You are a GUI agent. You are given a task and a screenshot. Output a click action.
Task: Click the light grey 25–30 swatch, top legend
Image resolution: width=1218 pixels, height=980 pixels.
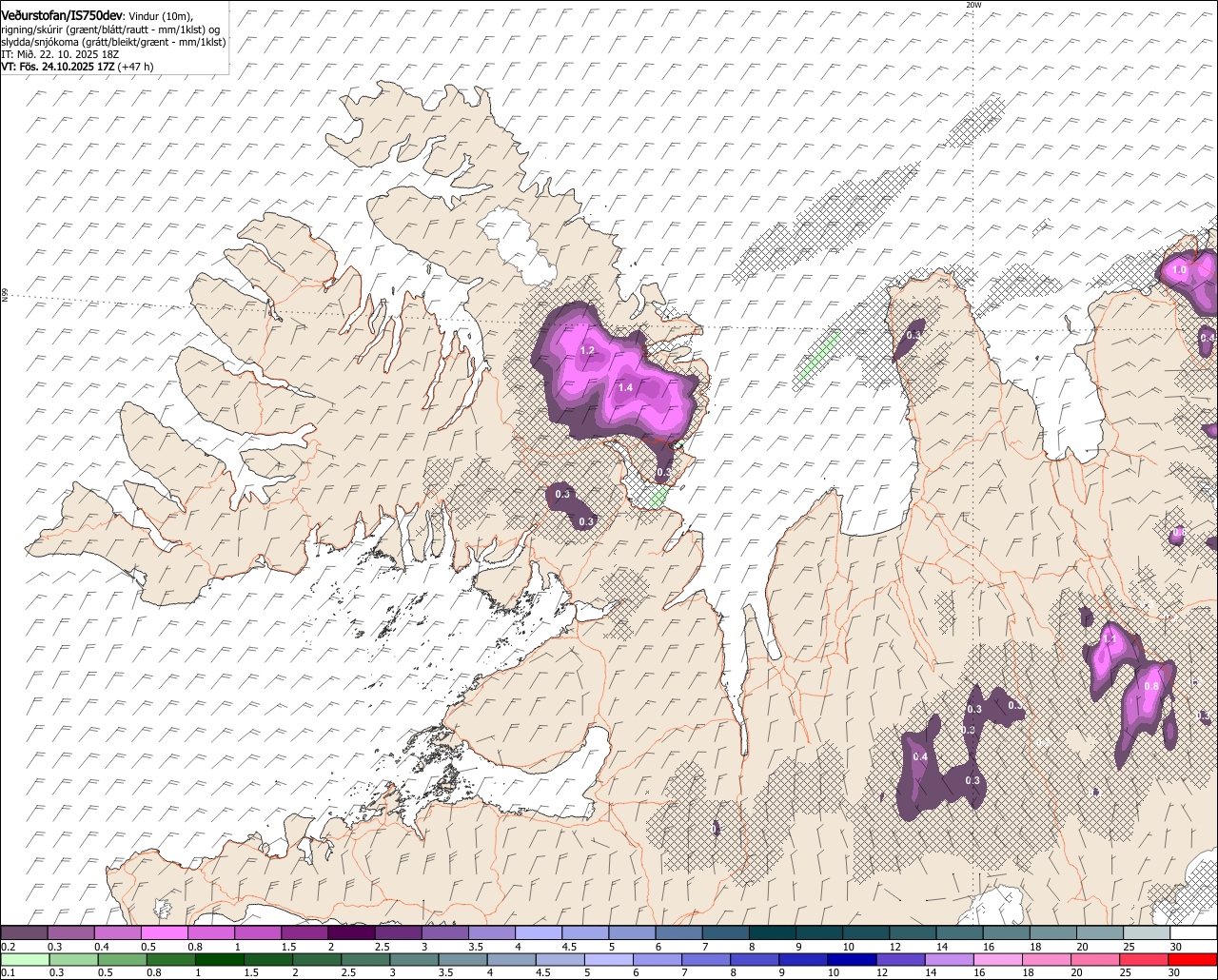click(1147, 933)
